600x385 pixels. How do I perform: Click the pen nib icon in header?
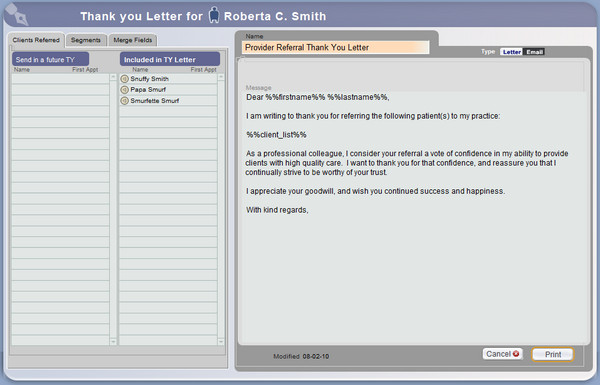[x=17, y=14]
